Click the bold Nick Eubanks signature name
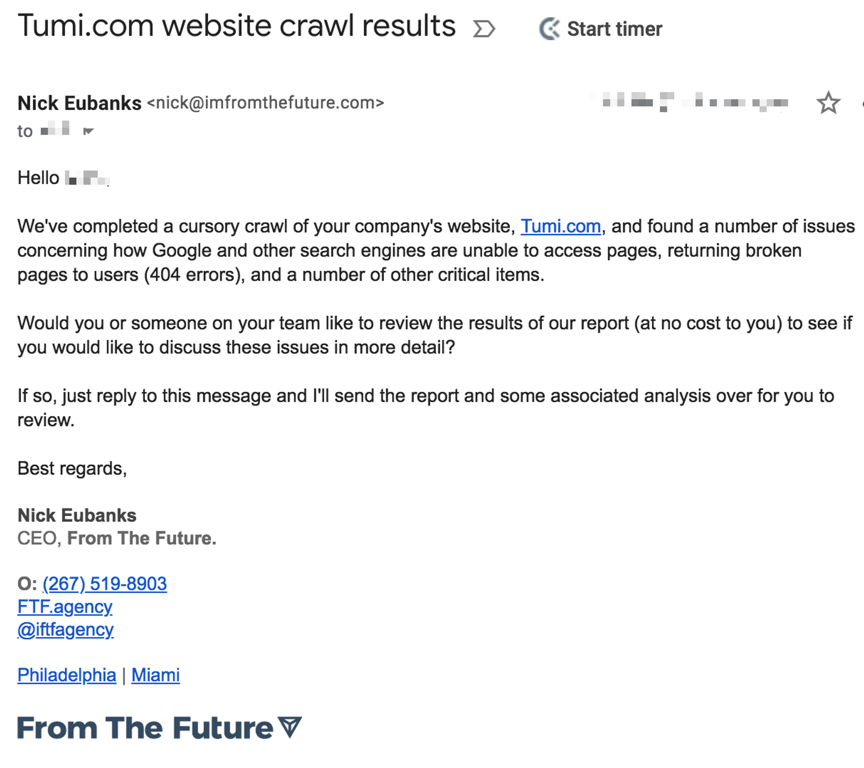The width and height of the screenshot is (864, 768). [77, 516]
